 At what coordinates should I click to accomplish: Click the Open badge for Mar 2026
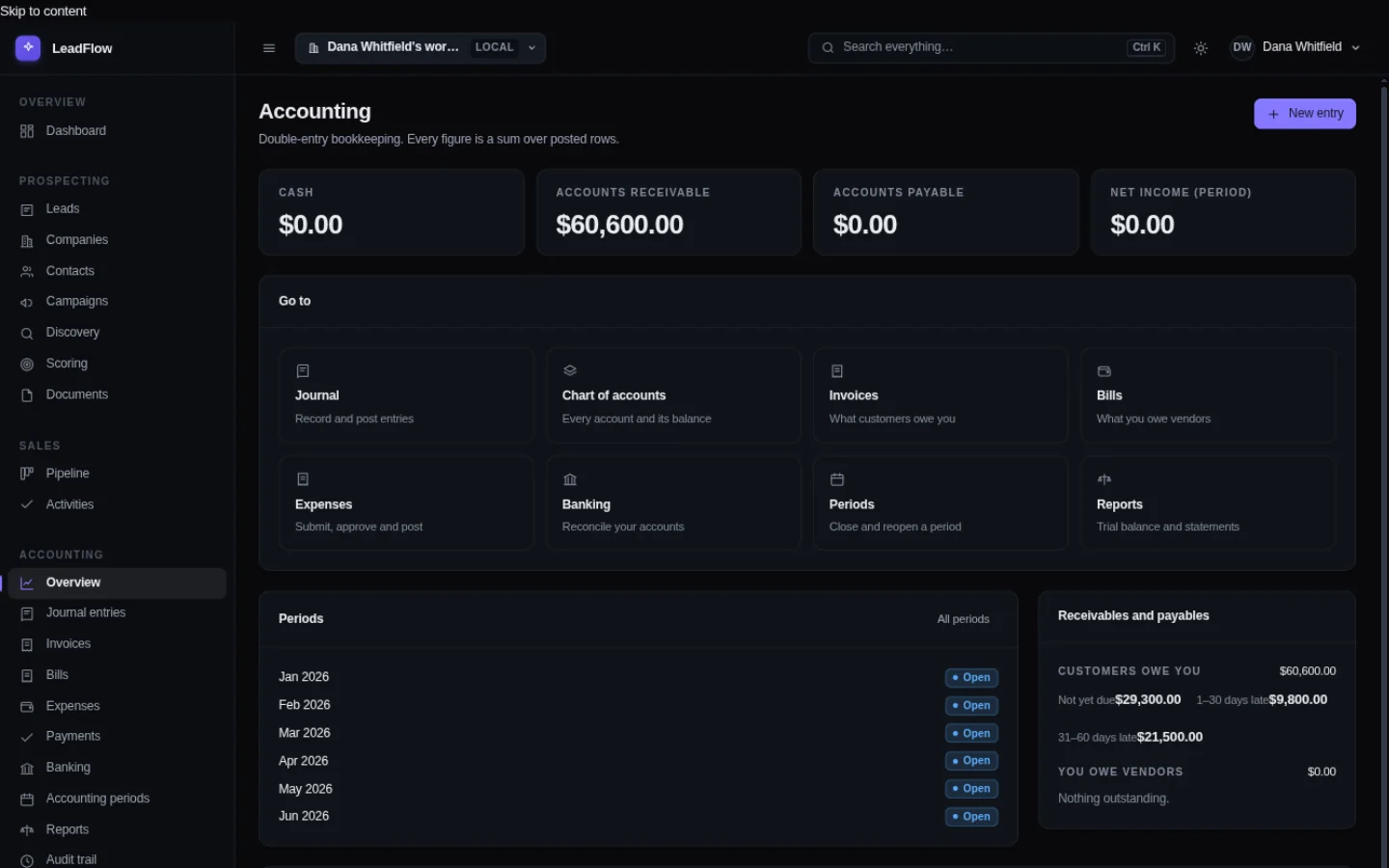pos(971,734)
